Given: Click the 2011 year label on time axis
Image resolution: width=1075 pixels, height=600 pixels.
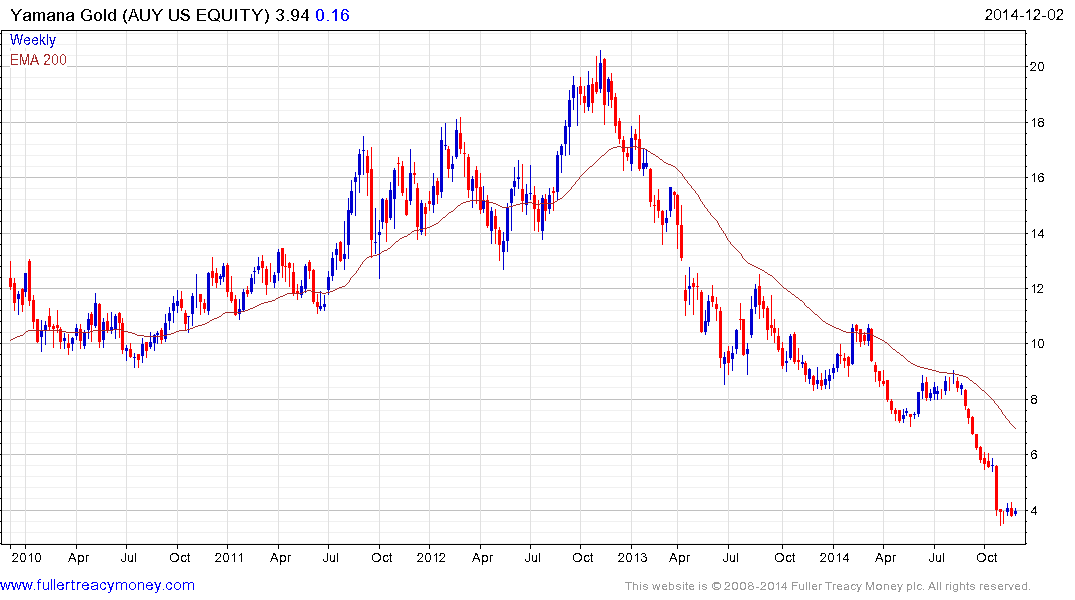Looking at the screenshot, I should click(x=229, y=557).
